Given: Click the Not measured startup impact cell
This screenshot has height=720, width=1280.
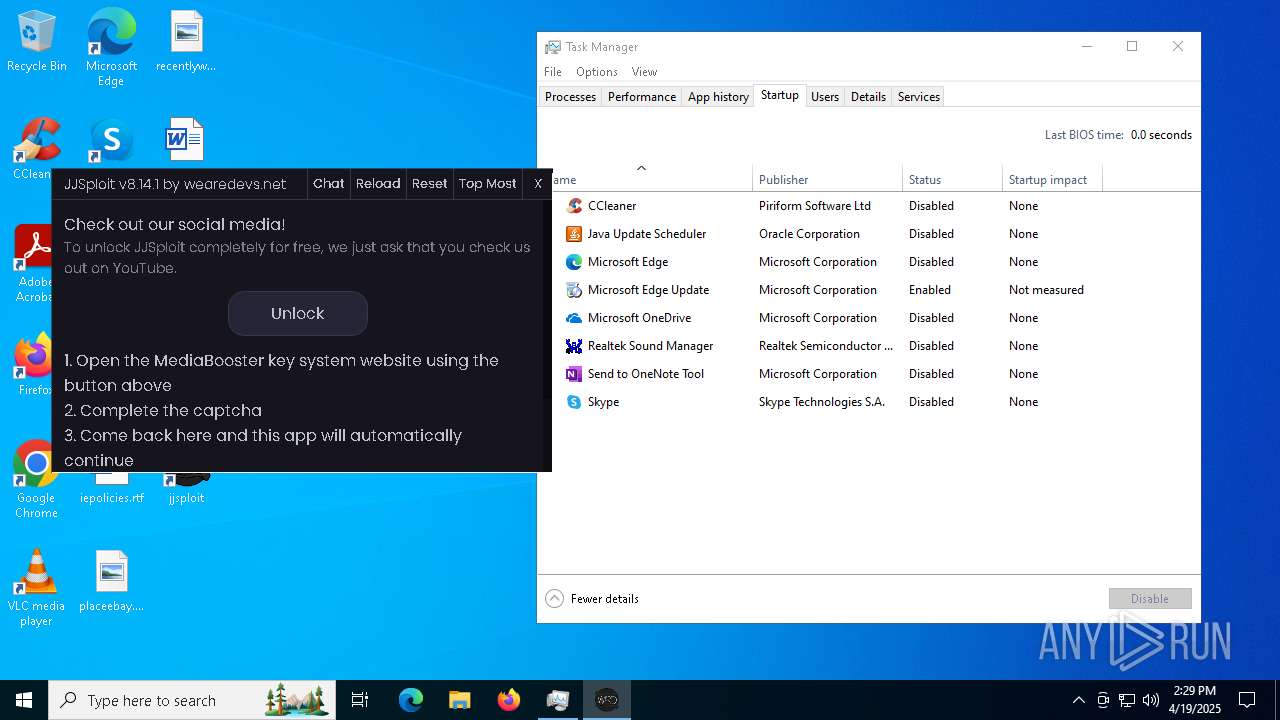Looking at the screenshot, I should pos(1046,290).
